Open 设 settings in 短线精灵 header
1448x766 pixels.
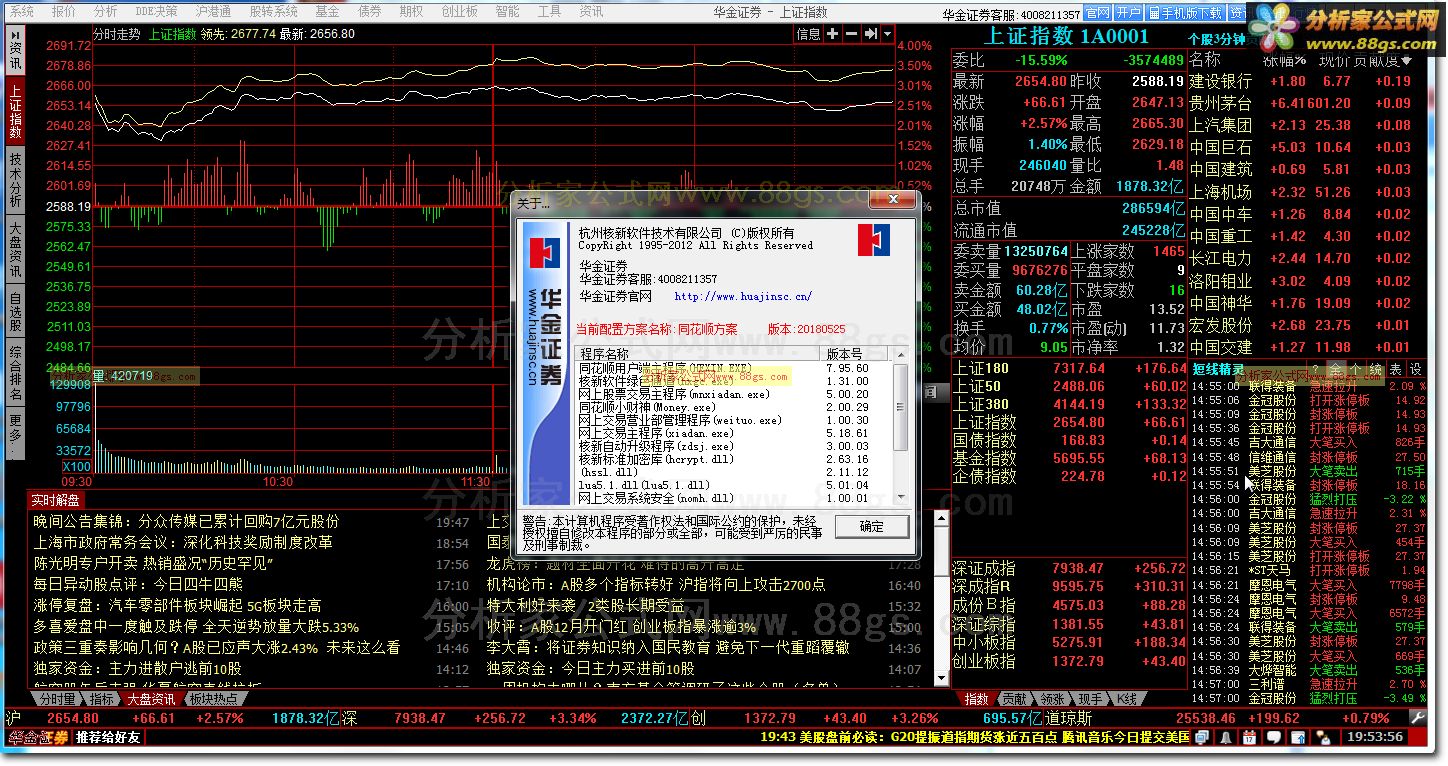[1414, 370]
